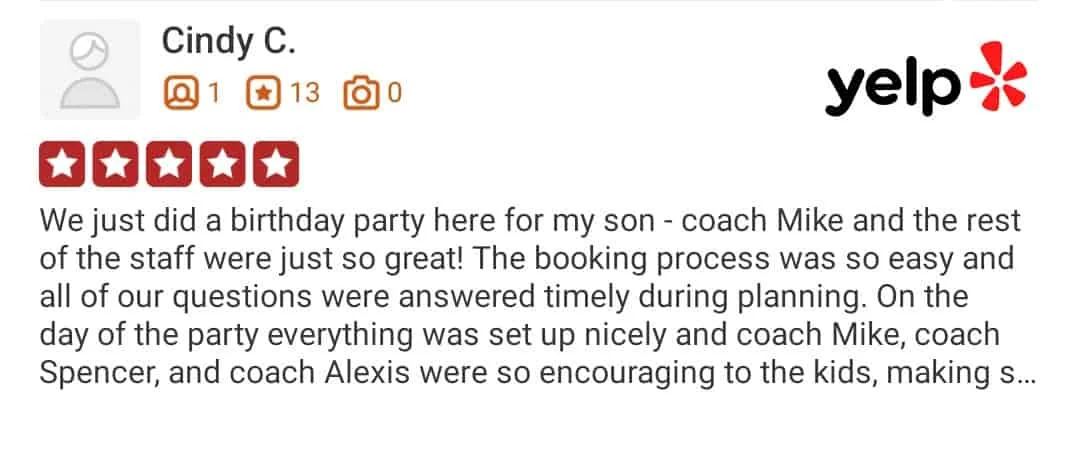This screenshot has width=1071, height=468.
Task: Open Cindy C.'s default profile avatar
Action: 90,70
